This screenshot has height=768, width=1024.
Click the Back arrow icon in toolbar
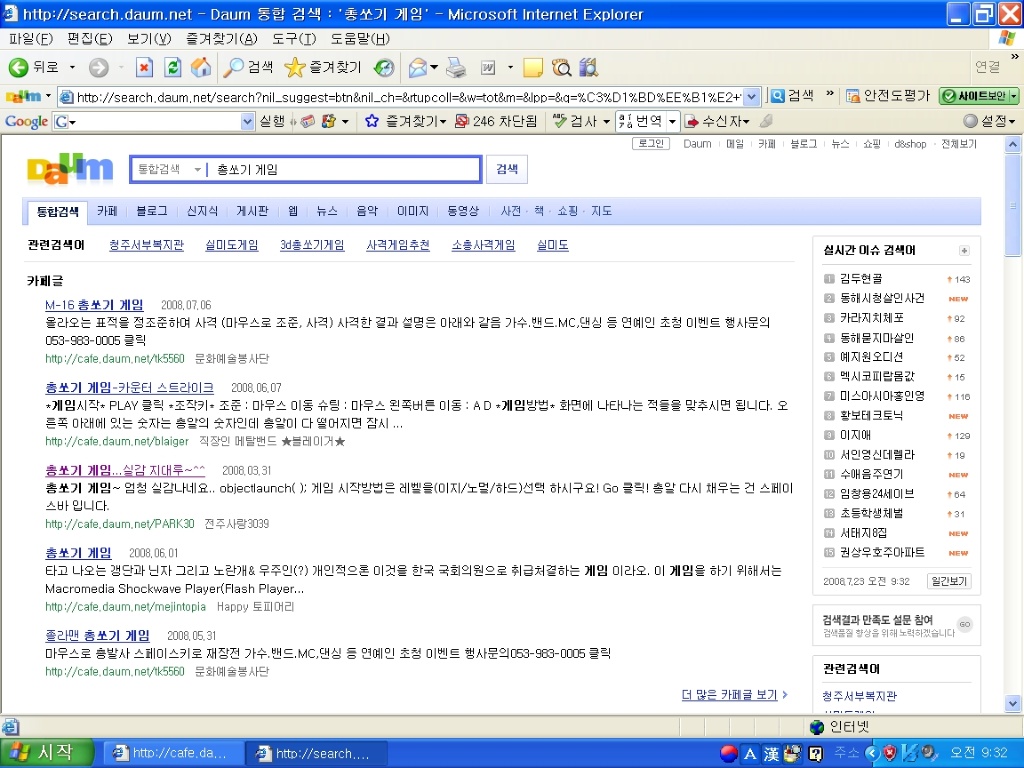point(18,67)
